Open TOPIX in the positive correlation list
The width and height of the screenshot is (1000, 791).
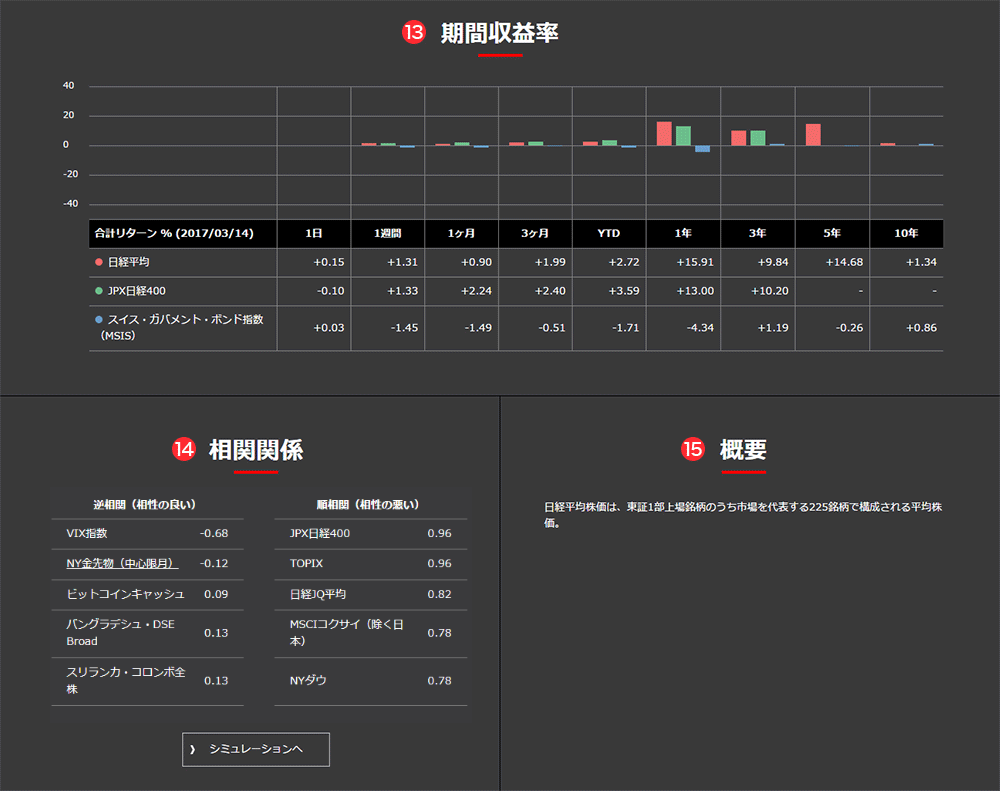(x=306, y=564)
